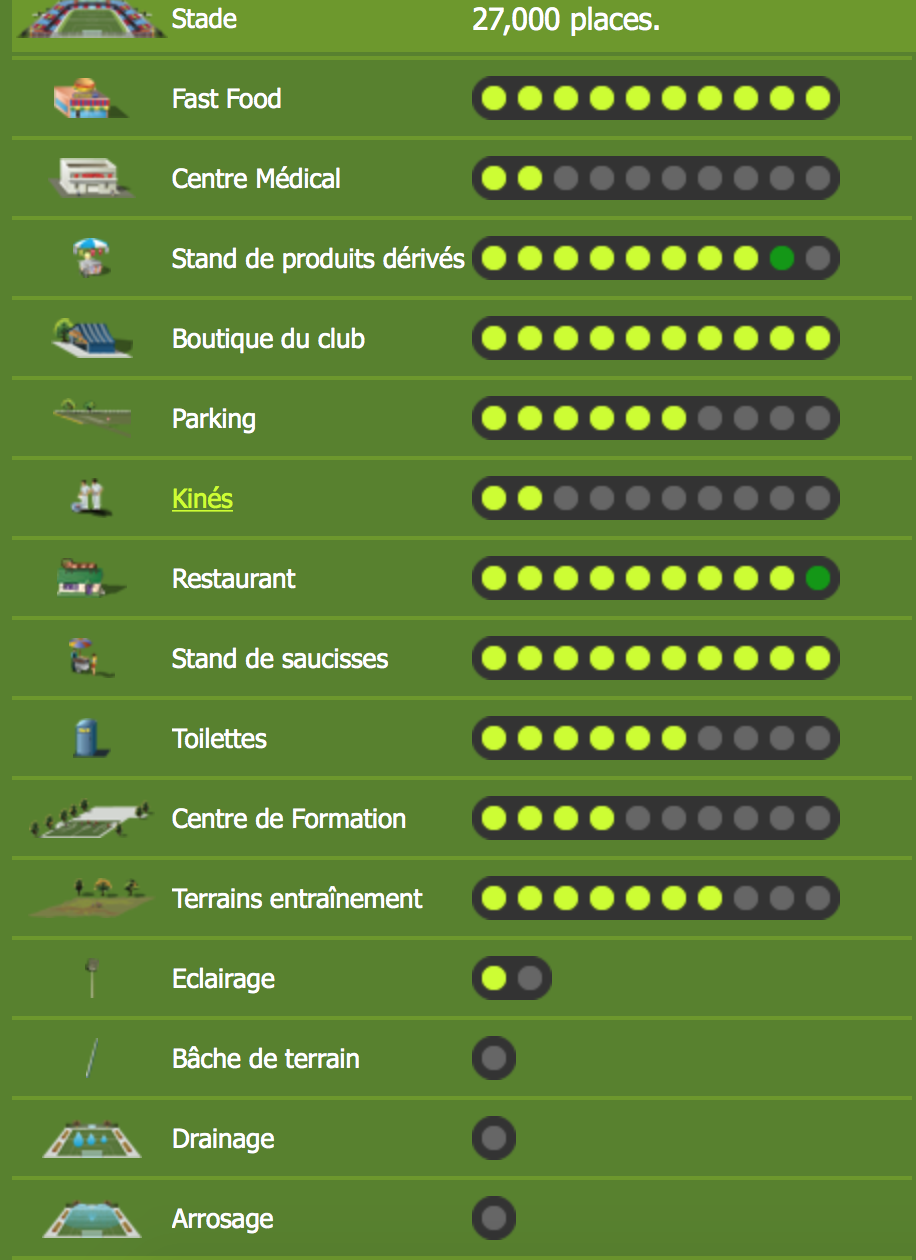Click the Fast Food building icon
The width and height of the screenshot is (916, 1260).
tap(90, 98)
